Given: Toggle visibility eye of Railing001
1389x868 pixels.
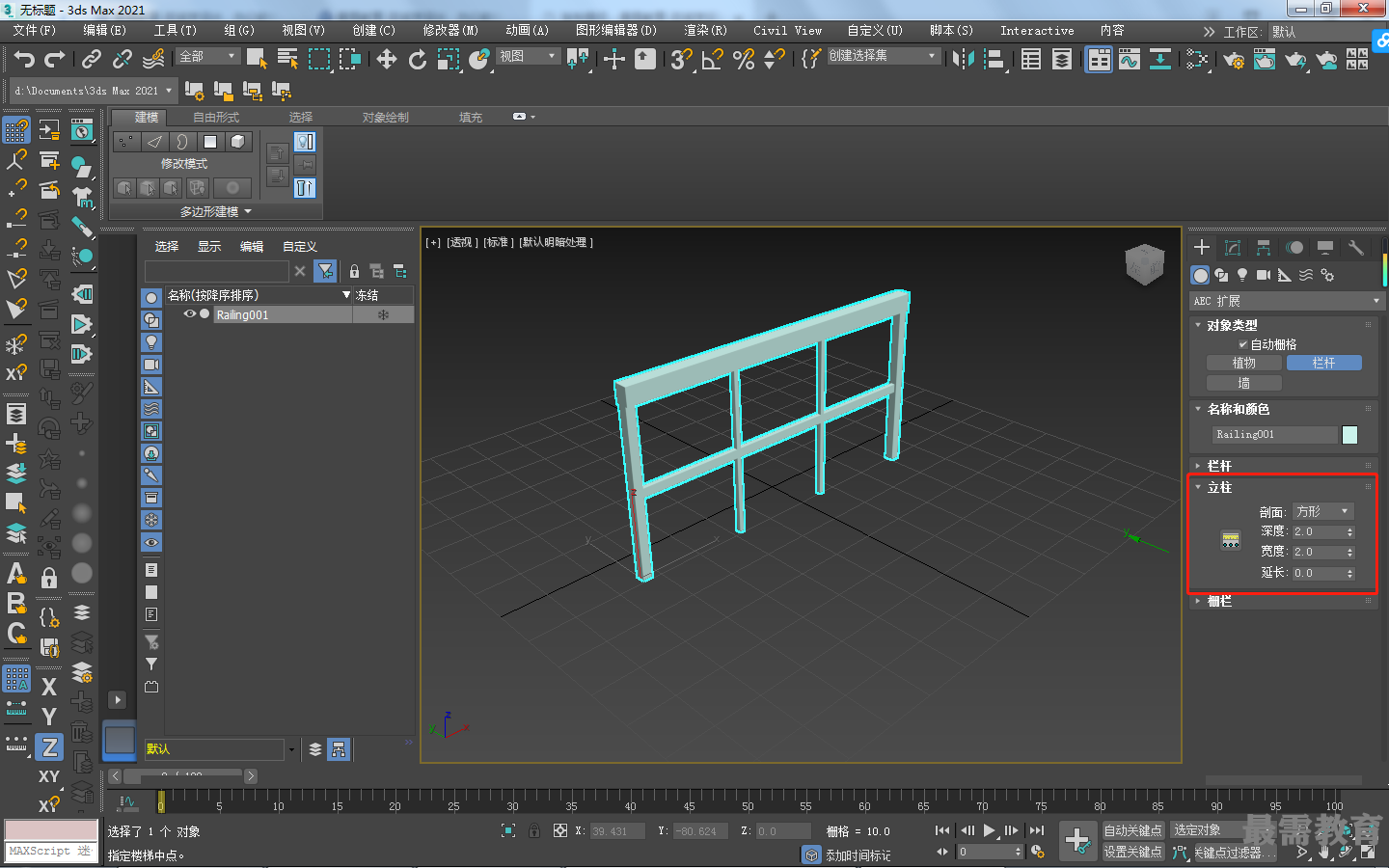Looking at the screenshot, I should pyautogui.click(x=190, y=314).
